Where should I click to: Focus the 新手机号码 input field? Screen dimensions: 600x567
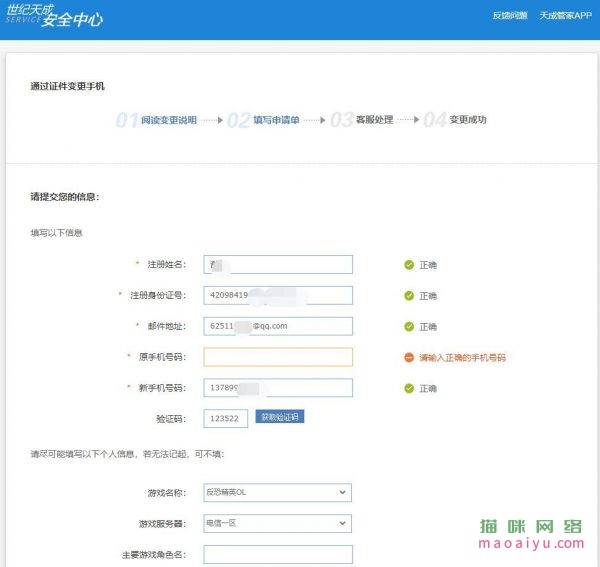278,388
